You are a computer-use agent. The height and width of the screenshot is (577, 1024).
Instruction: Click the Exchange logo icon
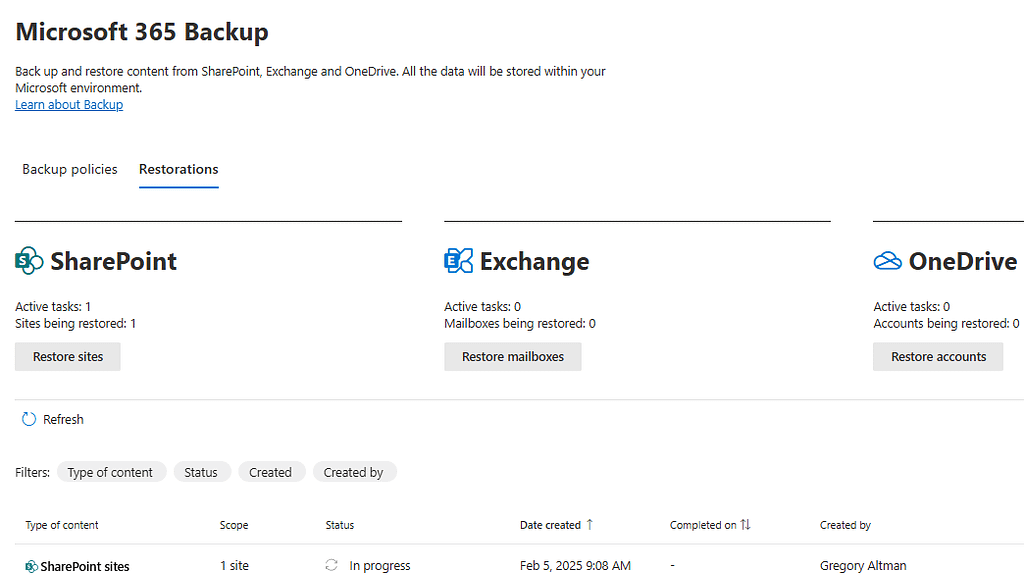458,260
